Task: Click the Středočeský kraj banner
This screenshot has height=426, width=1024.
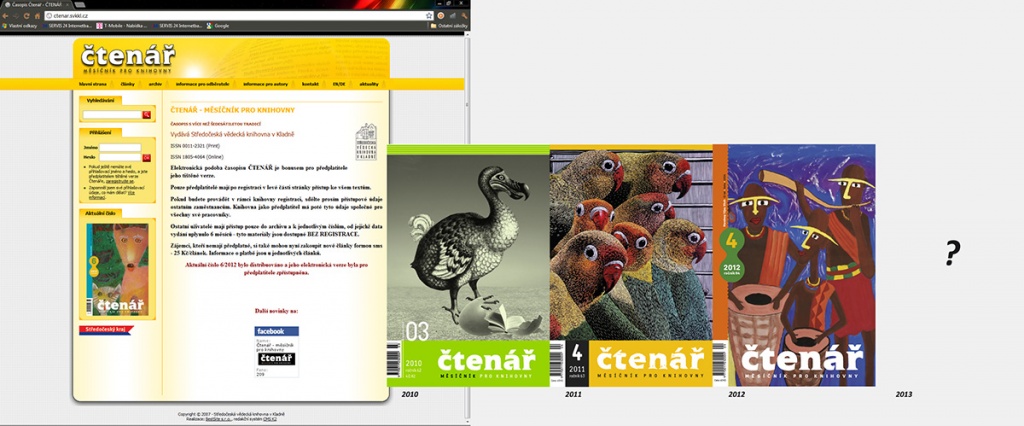Action: [106, 330]
